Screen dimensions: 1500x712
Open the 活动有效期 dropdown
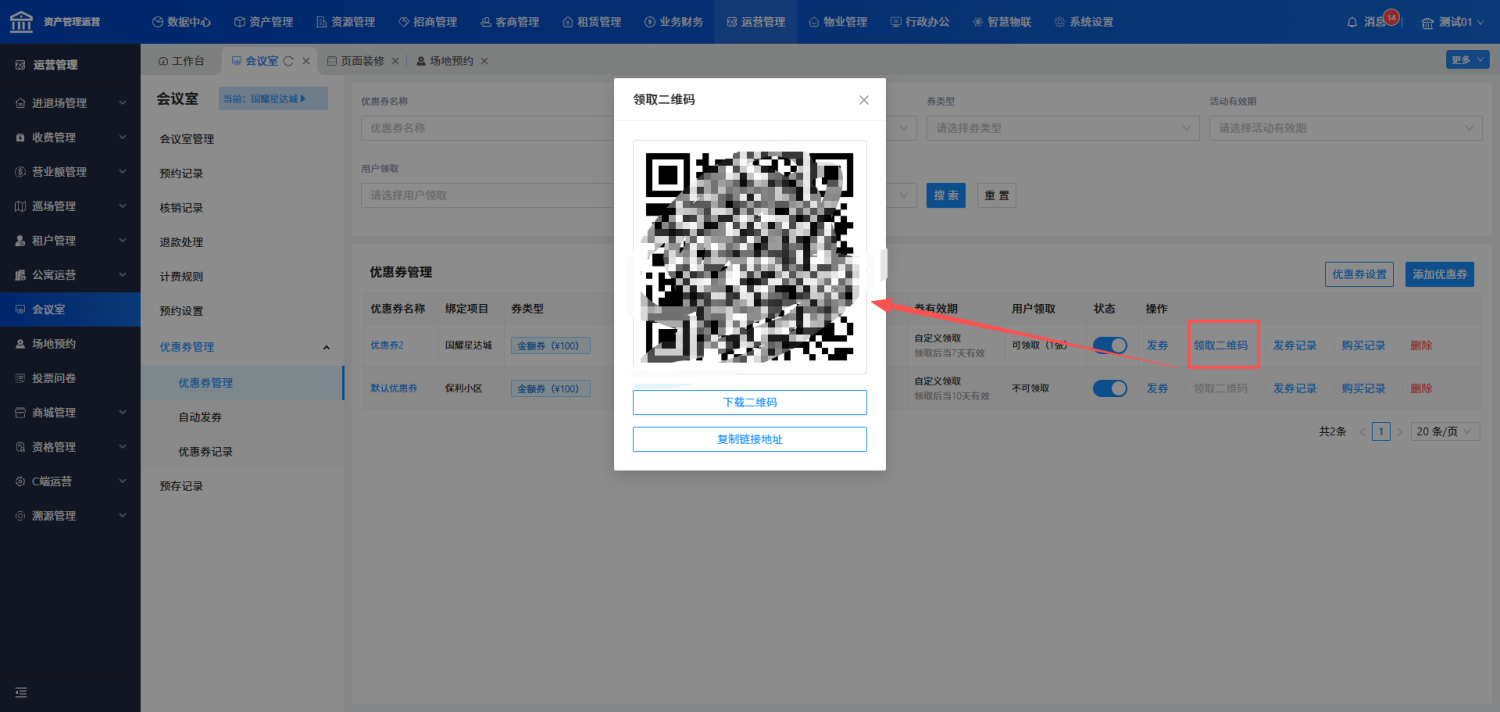coord(1346,128)
